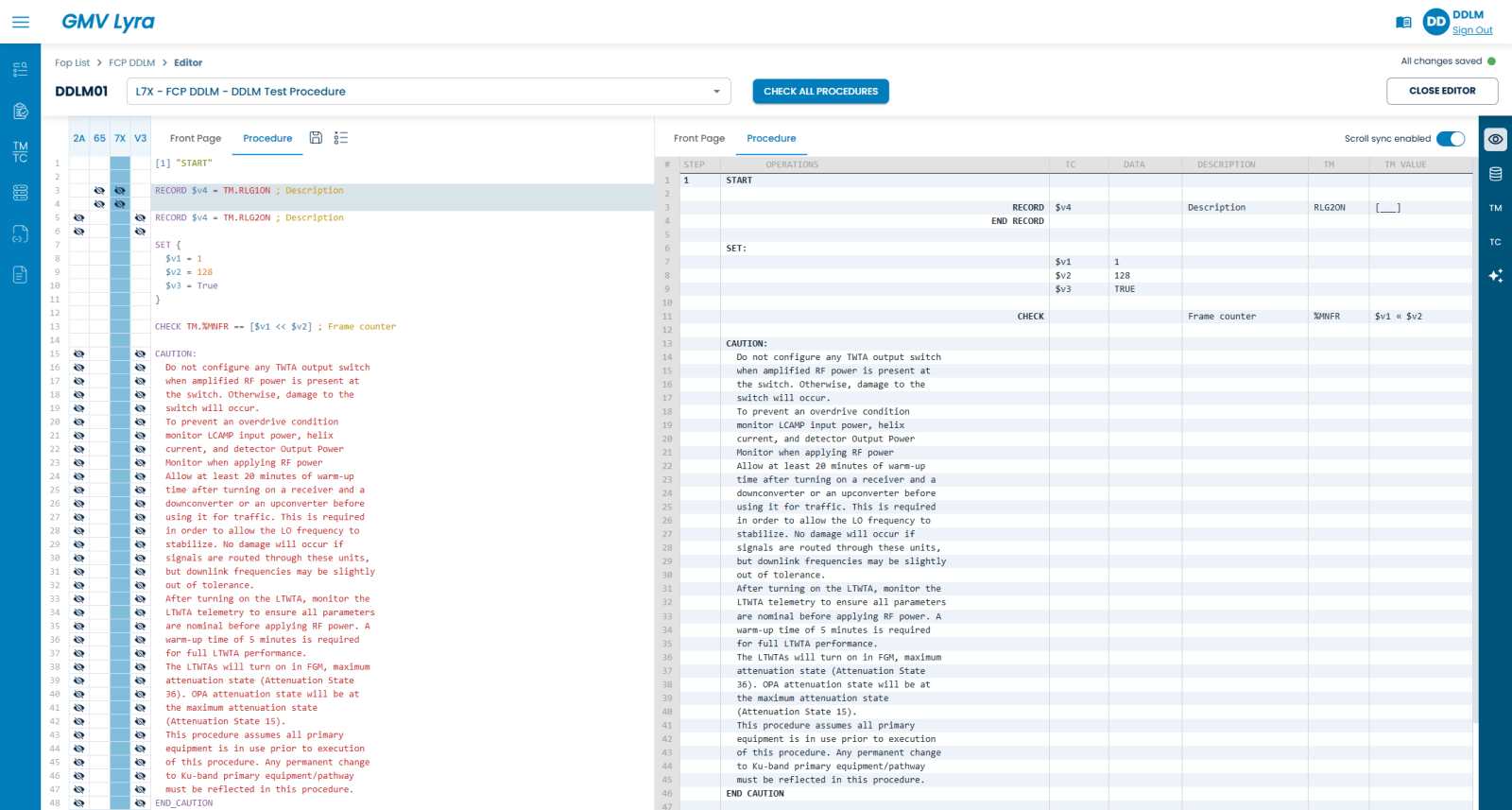Image resolution: width=1512 pixels, height=810 pixels.
Task: Disable the Scroll sync toggle
Action: pyautogui.click(x=1450, y=139)
